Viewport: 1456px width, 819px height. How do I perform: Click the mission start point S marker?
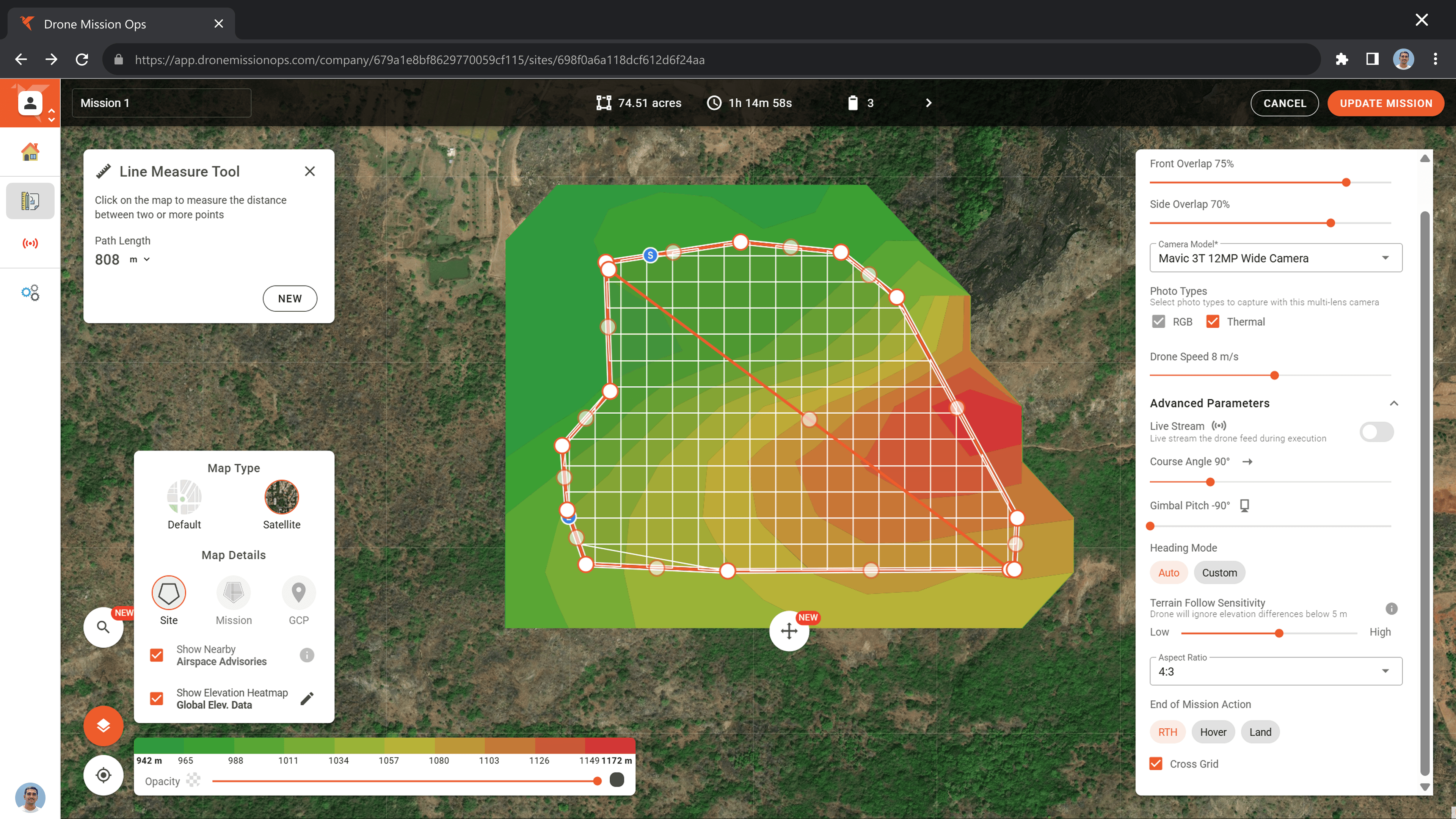pyautogui.click(x=651, y=256)
